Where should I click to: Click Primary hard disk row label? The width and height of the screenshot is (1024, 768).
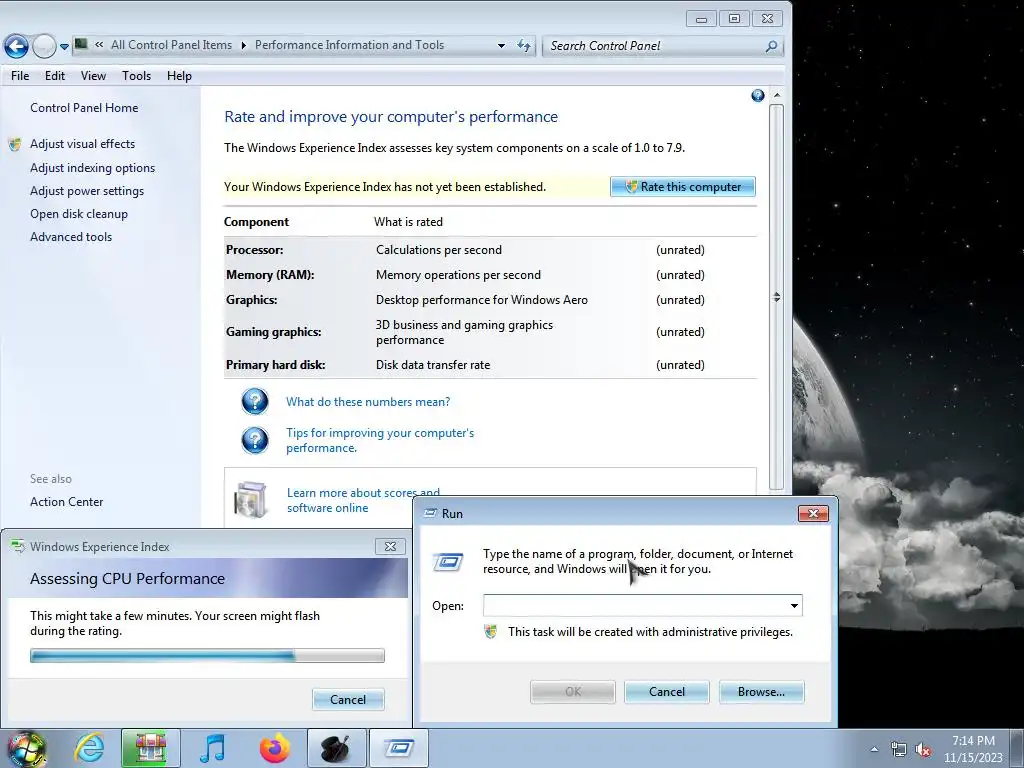tap(276, 365)
